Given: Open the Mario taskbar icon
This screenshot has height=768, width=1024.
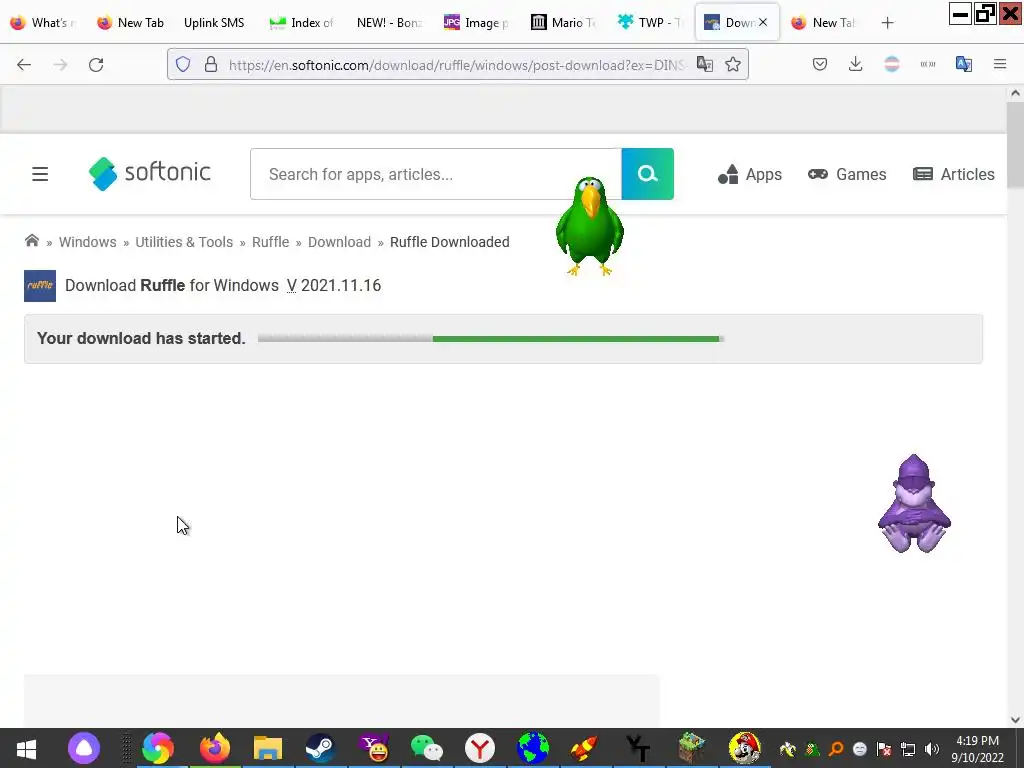Looking at the screenshot, I should (x=744, y=748).
